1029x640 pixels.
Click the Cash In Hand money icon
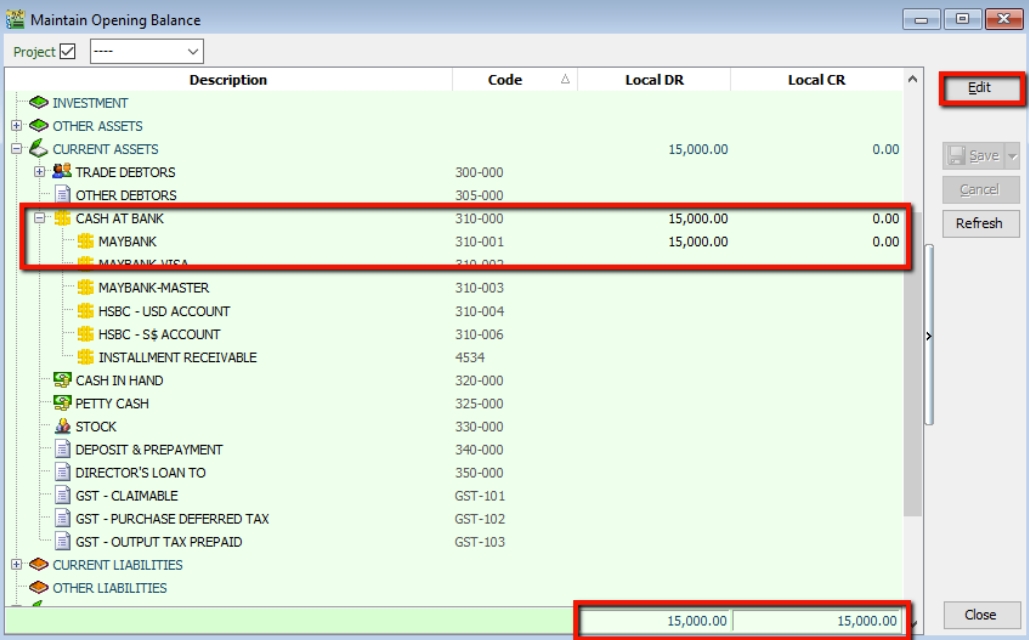tap(62, 380)
